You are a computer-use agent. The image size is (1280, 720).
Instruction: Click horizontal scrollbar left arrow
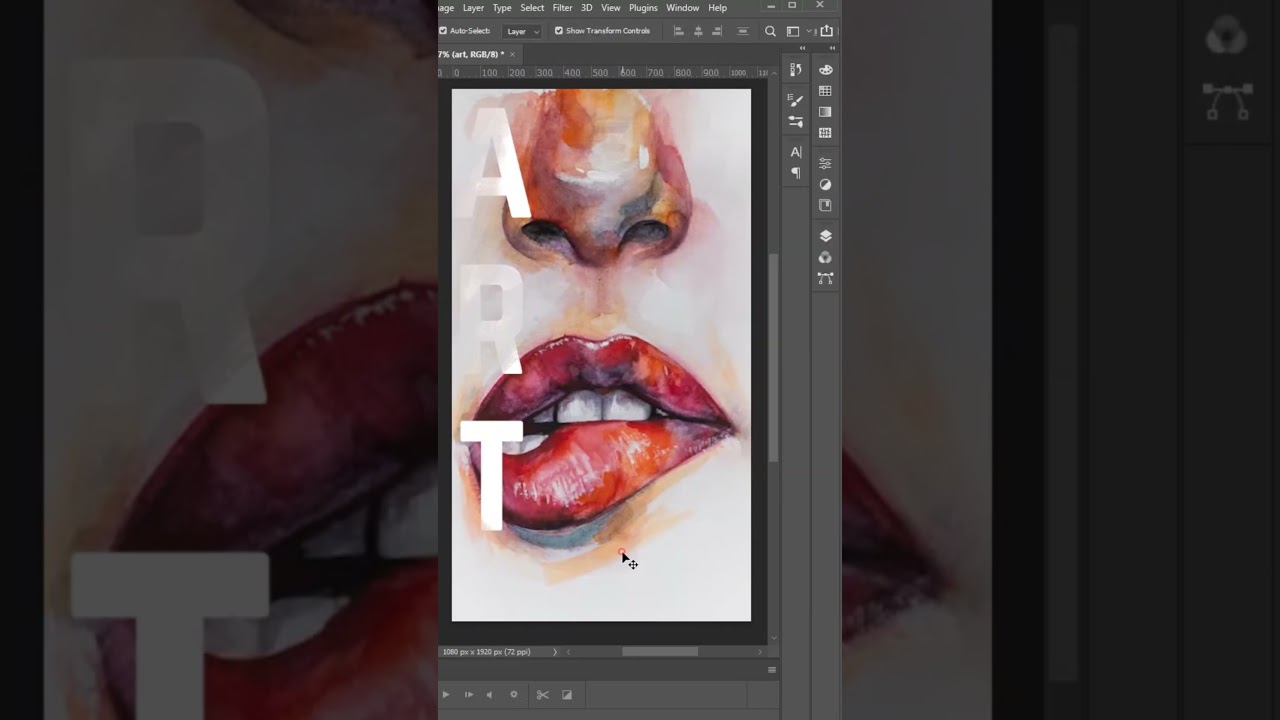tap(569, 652)
